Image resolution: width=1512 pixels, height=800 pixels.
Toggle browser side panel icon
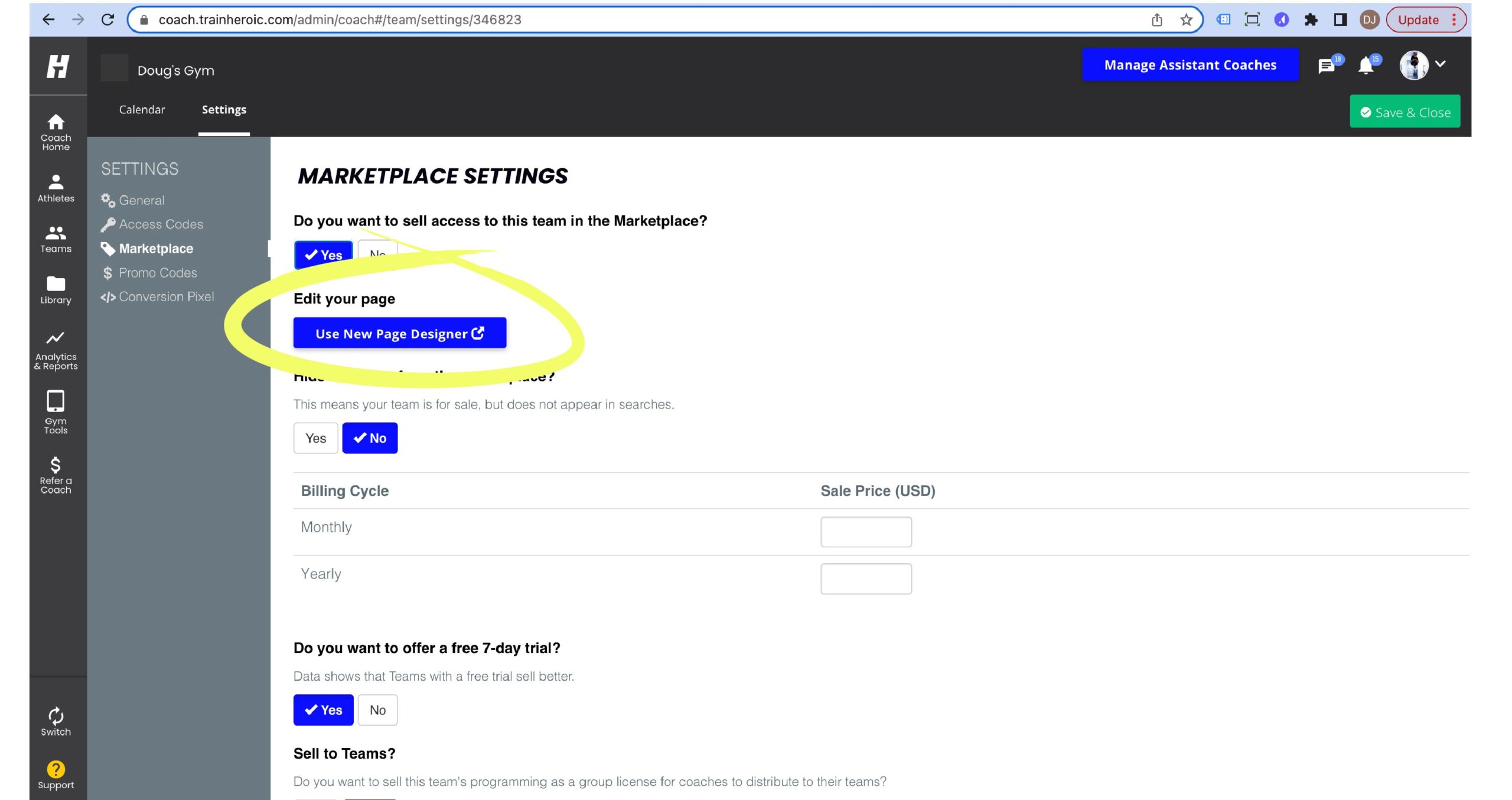click(x=1341, y=20)
